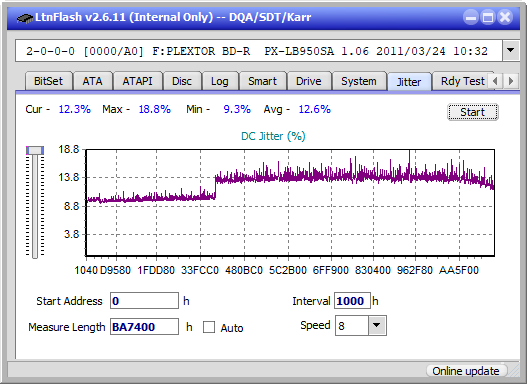
Task: Click the Max value 18.8%
Action: click(x=155, y=109)
